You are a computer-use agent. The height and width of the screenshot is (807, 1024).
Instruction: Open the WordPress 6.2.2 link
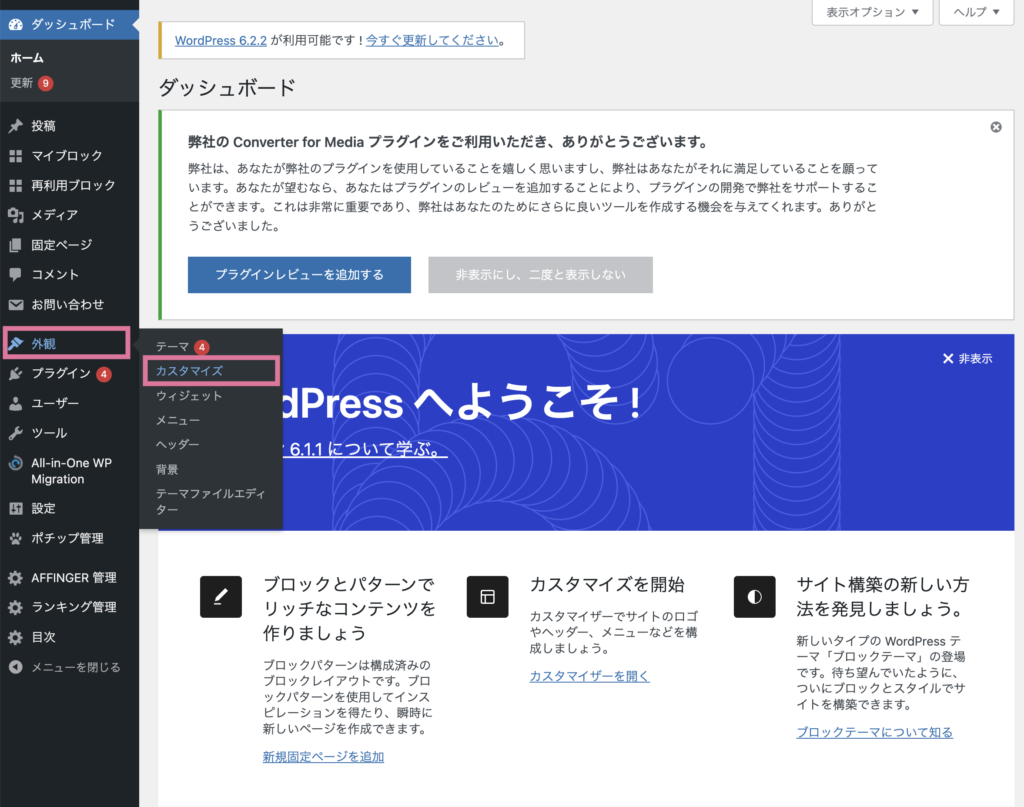(221, 40)
